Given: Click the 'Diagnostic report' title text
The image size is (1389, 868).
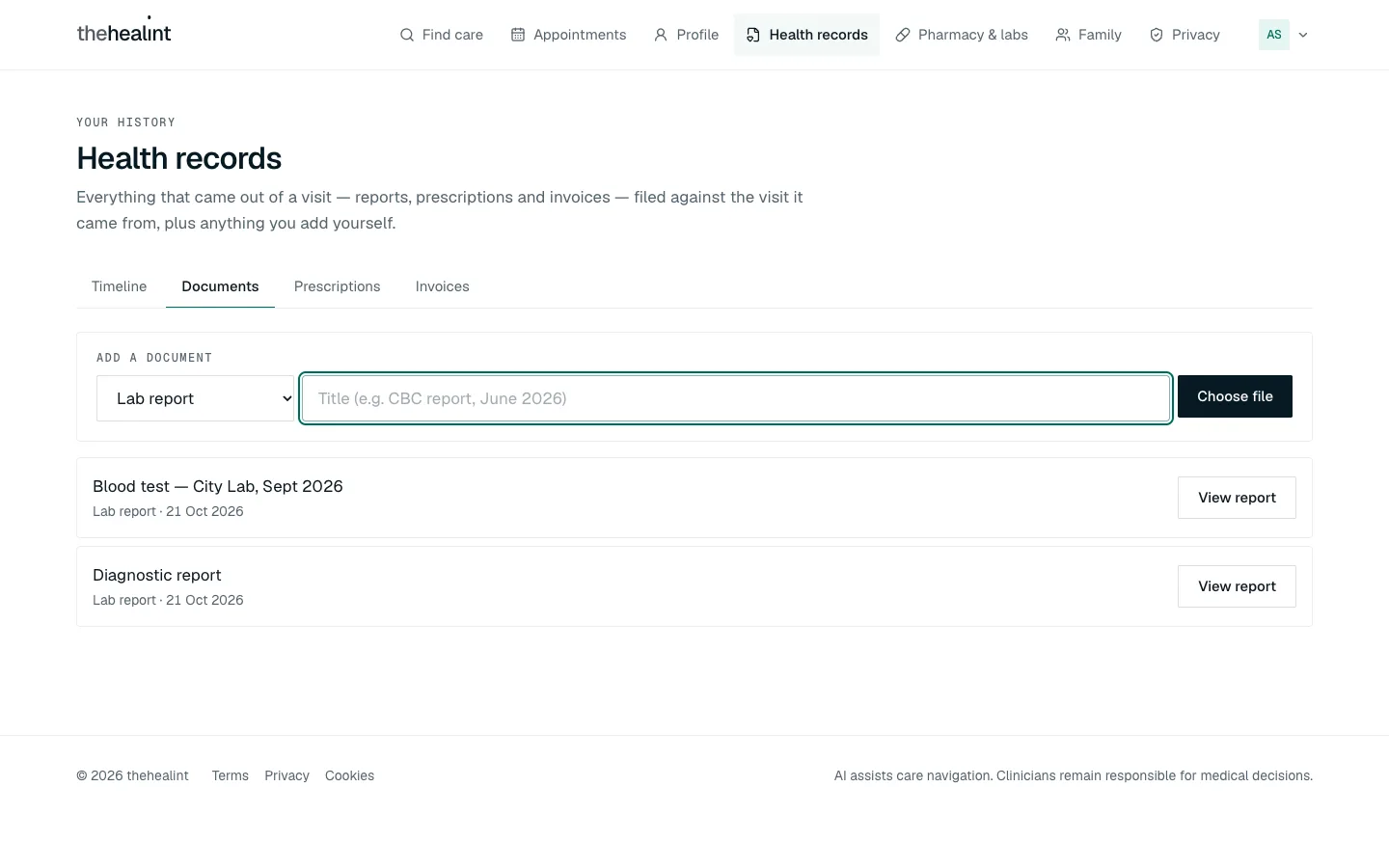Looking at the screenshot, I should point(157,575).
